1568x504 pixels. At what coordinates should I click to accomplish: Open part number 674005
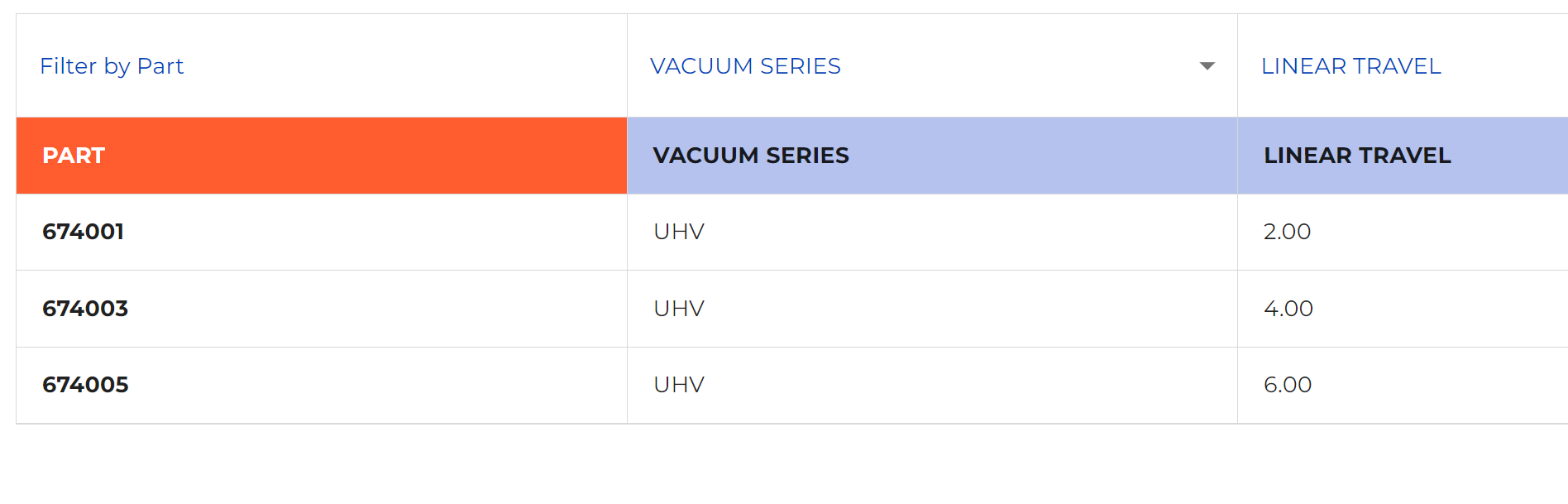(x=85, y=385)
